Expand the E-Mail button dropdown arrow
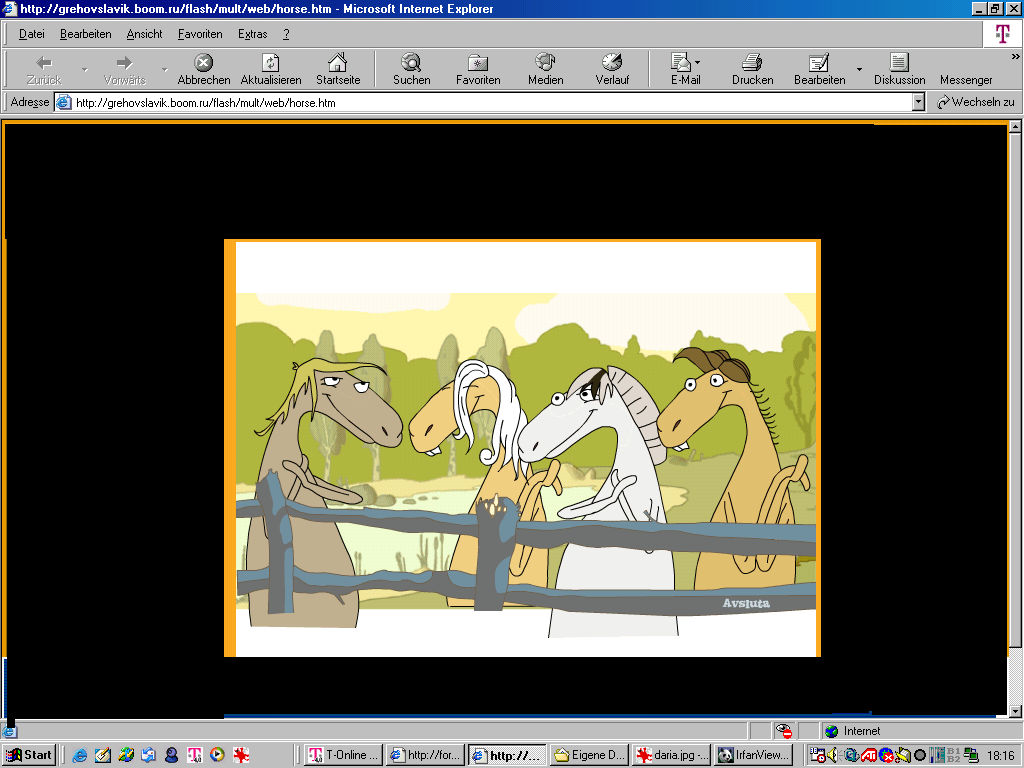 (697, 62)
